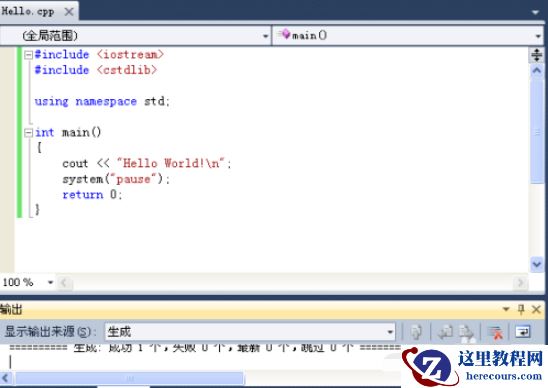
Task: Click the editor scroll down arrow
Action: pyautogui.click(x=537, y=264)
